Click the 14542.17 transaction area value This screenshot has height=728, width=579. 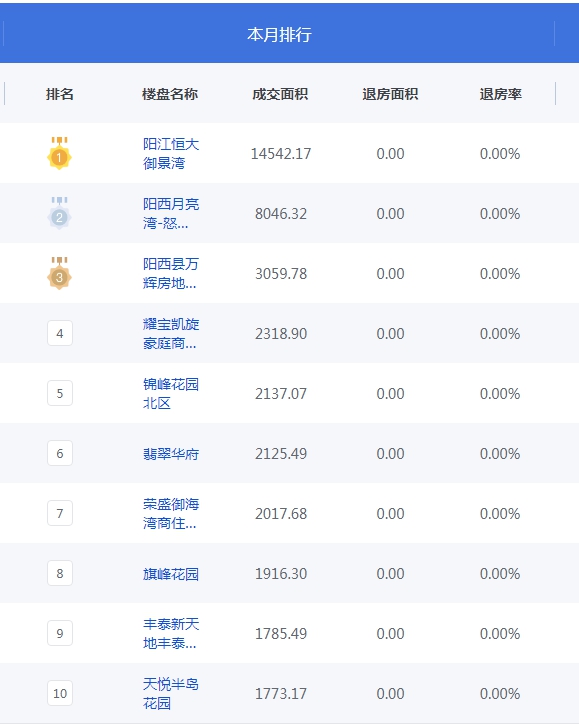[x=281, y=154]
